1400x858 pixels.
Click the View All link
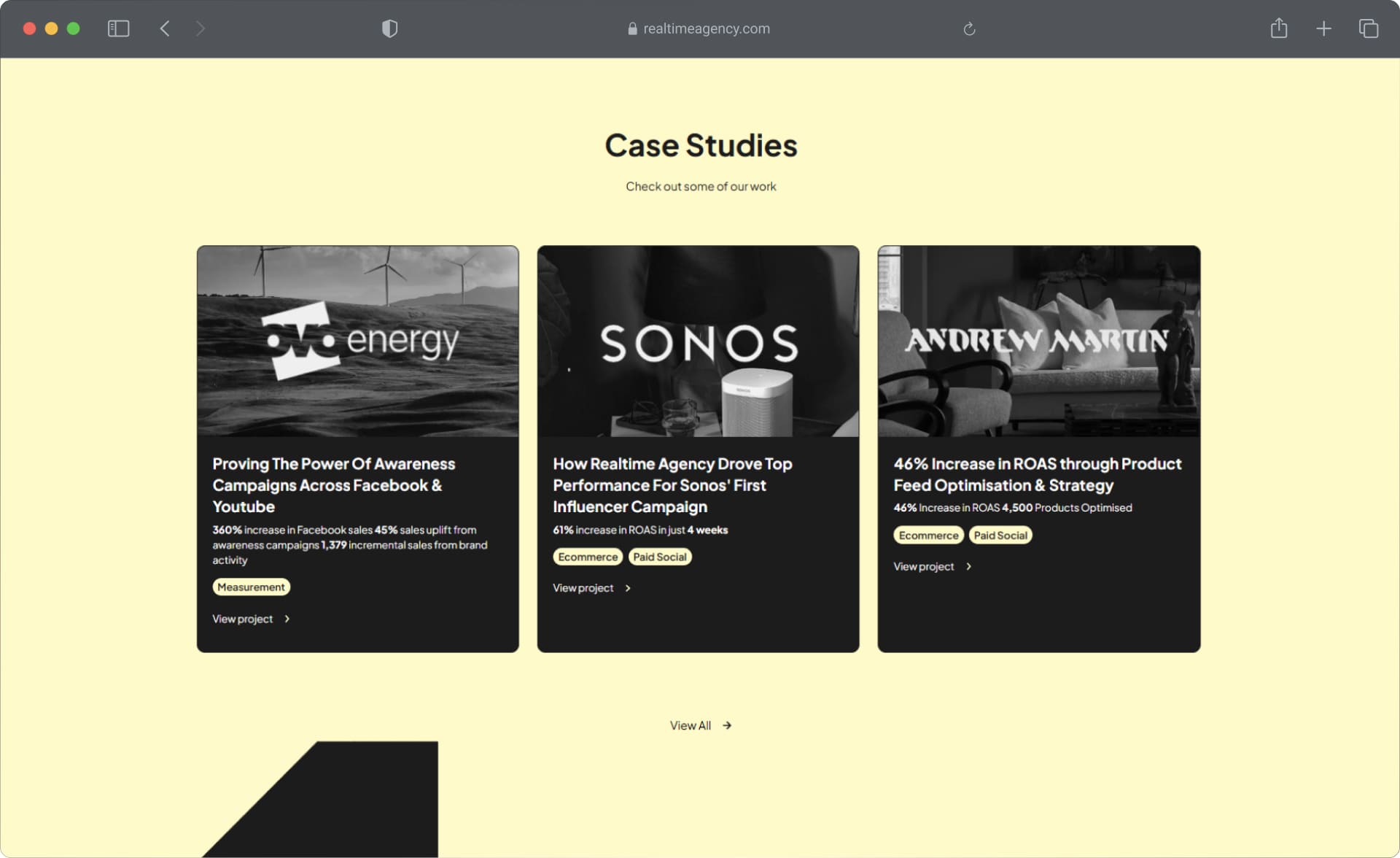pyautogui.click(x=690, y=725)
